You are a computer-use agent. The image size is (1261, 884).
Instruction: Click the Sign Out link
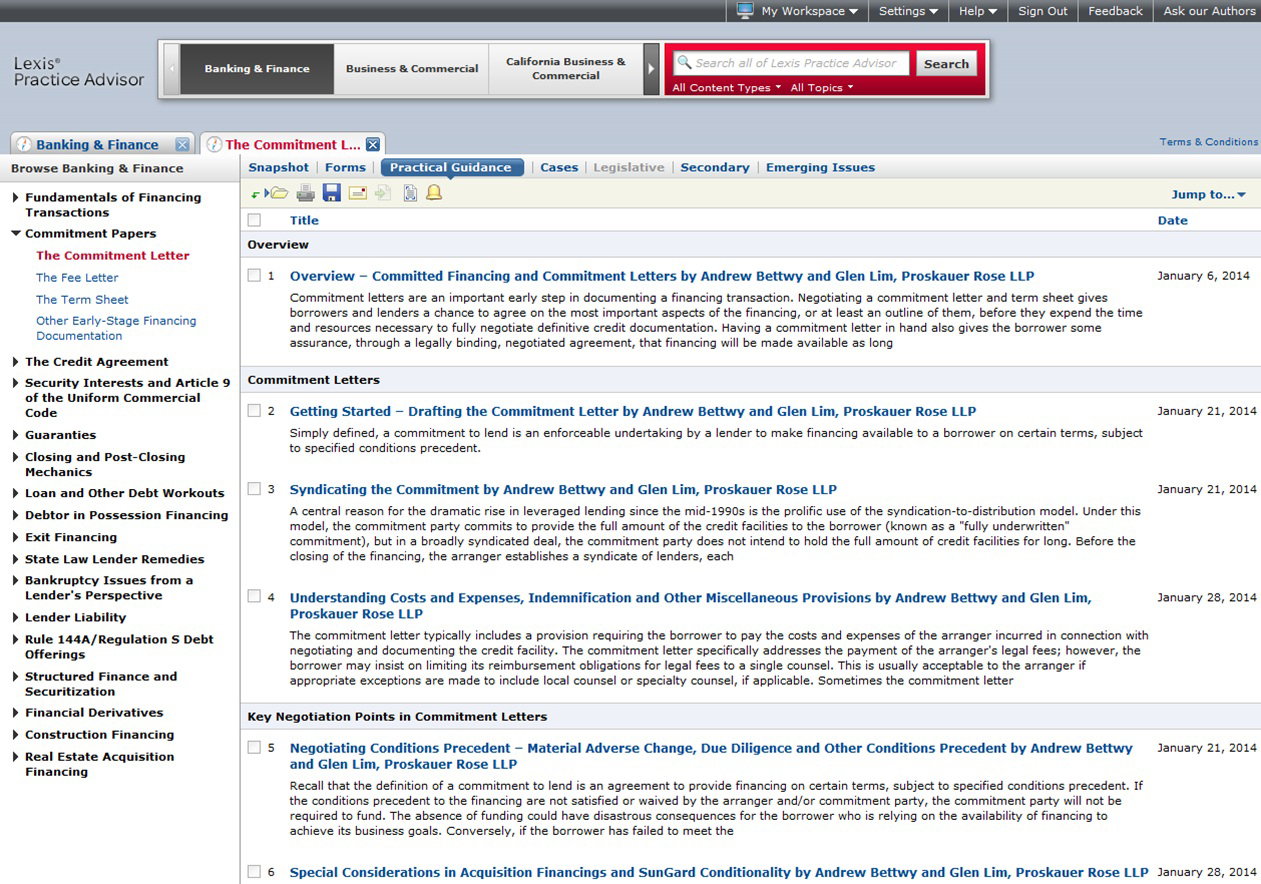(x=1043, y=11)
